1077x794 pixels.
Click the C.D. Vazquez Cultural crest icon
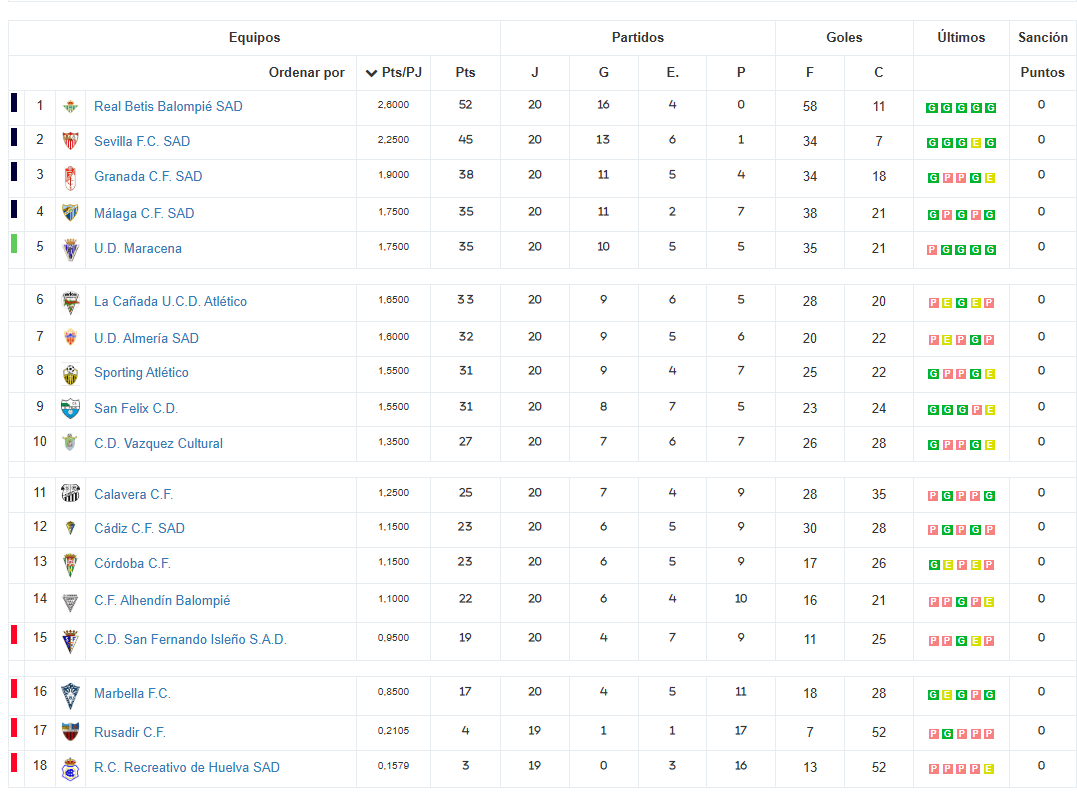(70, 442)
